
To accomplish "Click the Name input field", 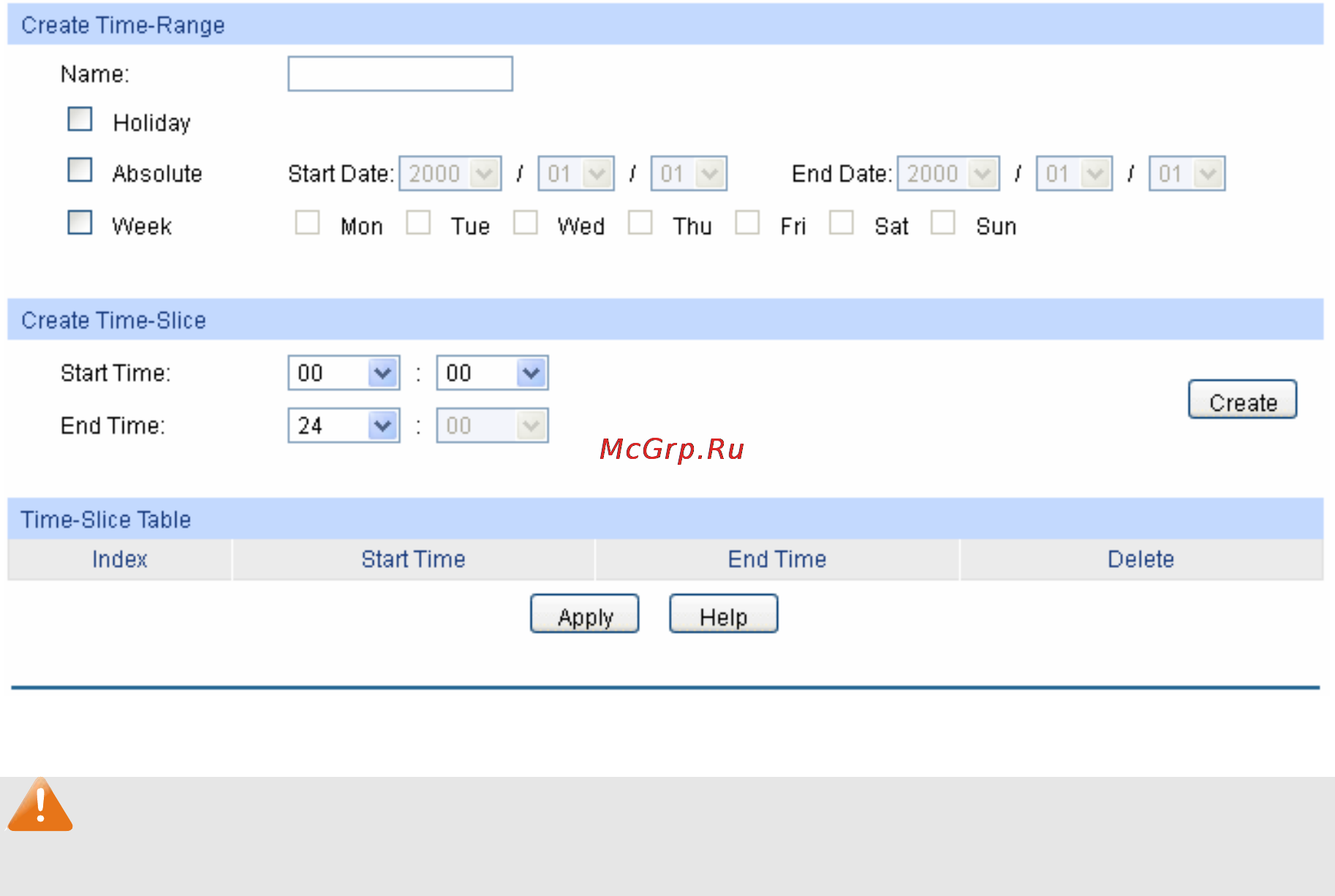I will [x=400, y=74].
